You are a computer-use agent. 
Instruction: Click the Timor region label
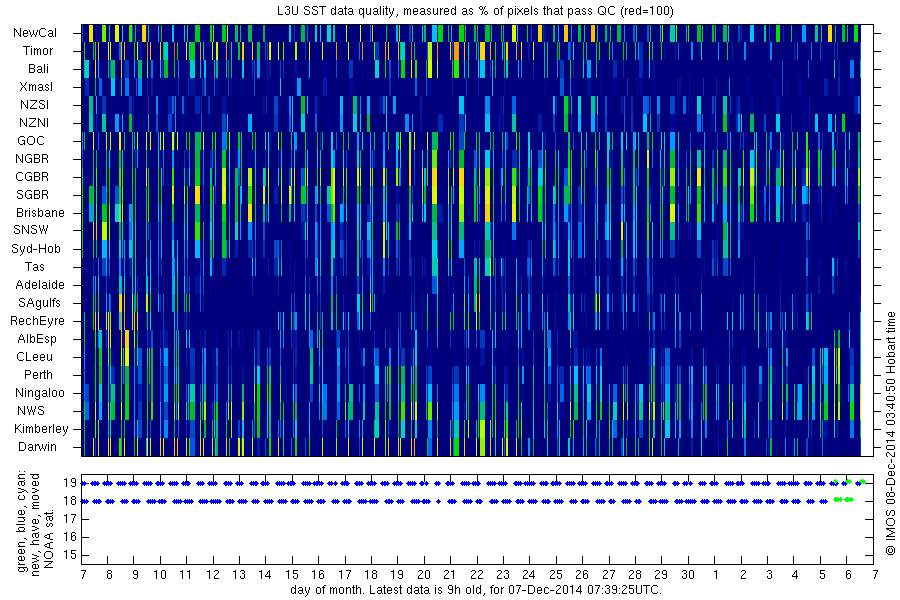click(38, 51)
